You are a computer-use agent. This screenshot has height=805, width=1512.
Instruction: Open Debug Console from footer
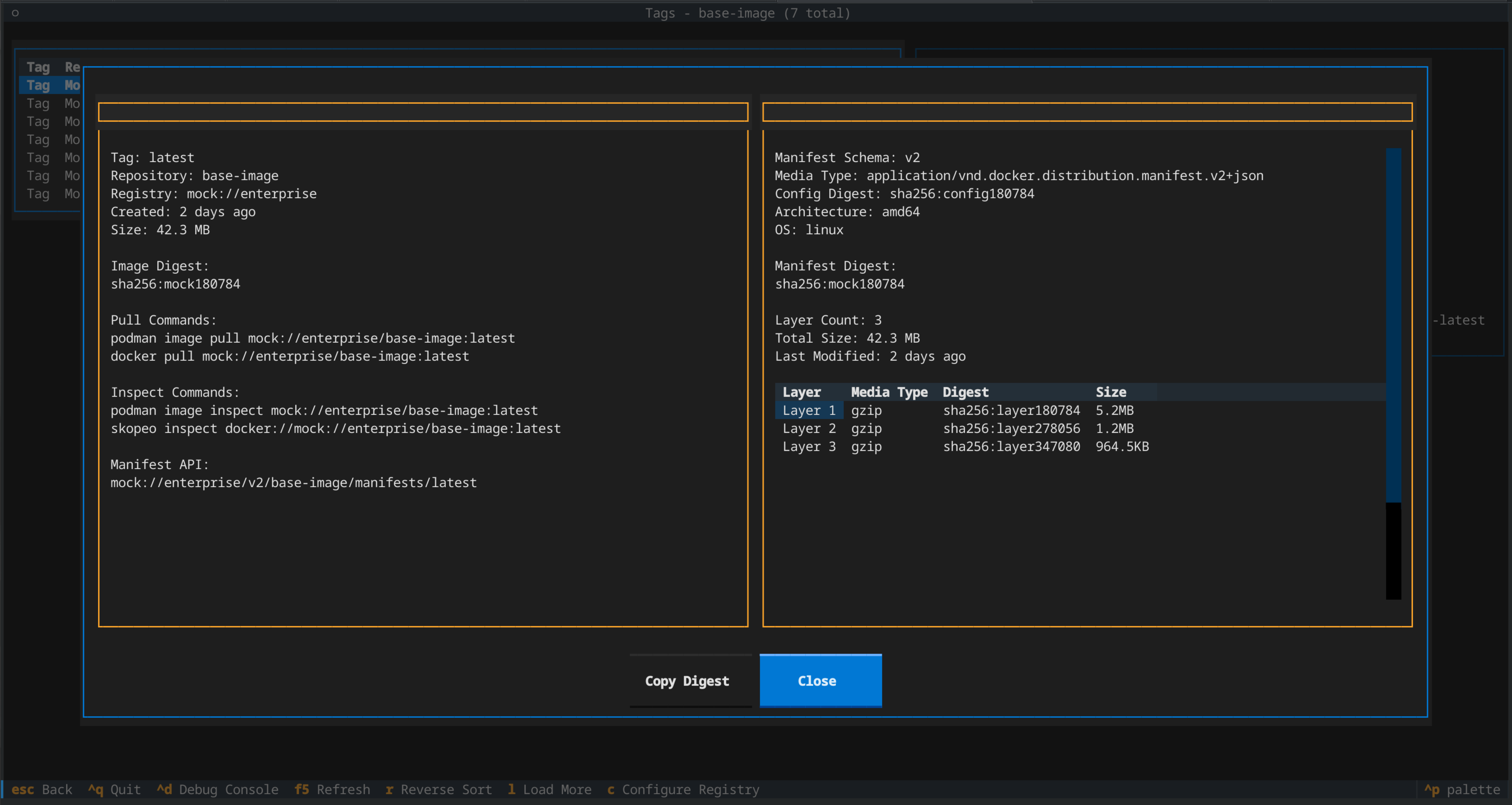217,789
